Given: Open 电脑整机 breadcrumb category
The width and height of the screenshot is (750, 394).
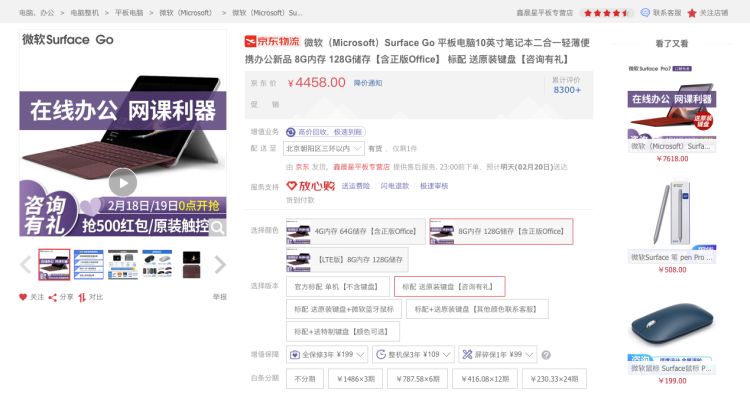Looking at the screenshot, I should pyautogui.click(x=85, y=13).
